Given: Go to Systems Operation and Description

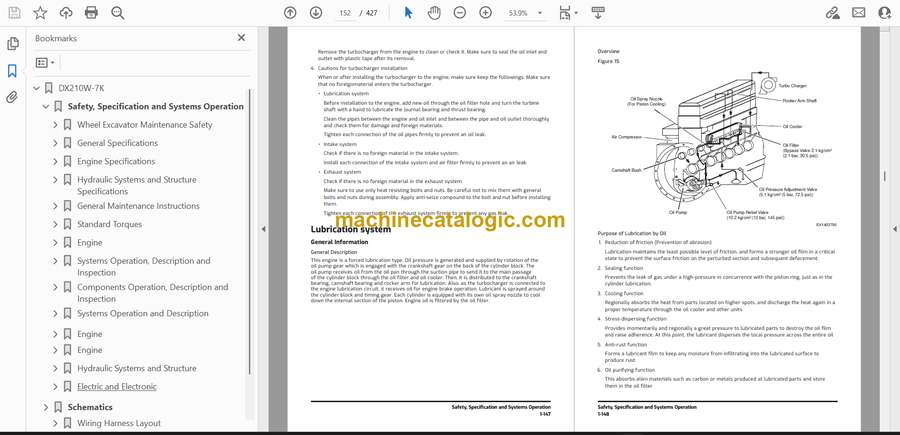Looking at the screenshot, I should click(143, 313).
